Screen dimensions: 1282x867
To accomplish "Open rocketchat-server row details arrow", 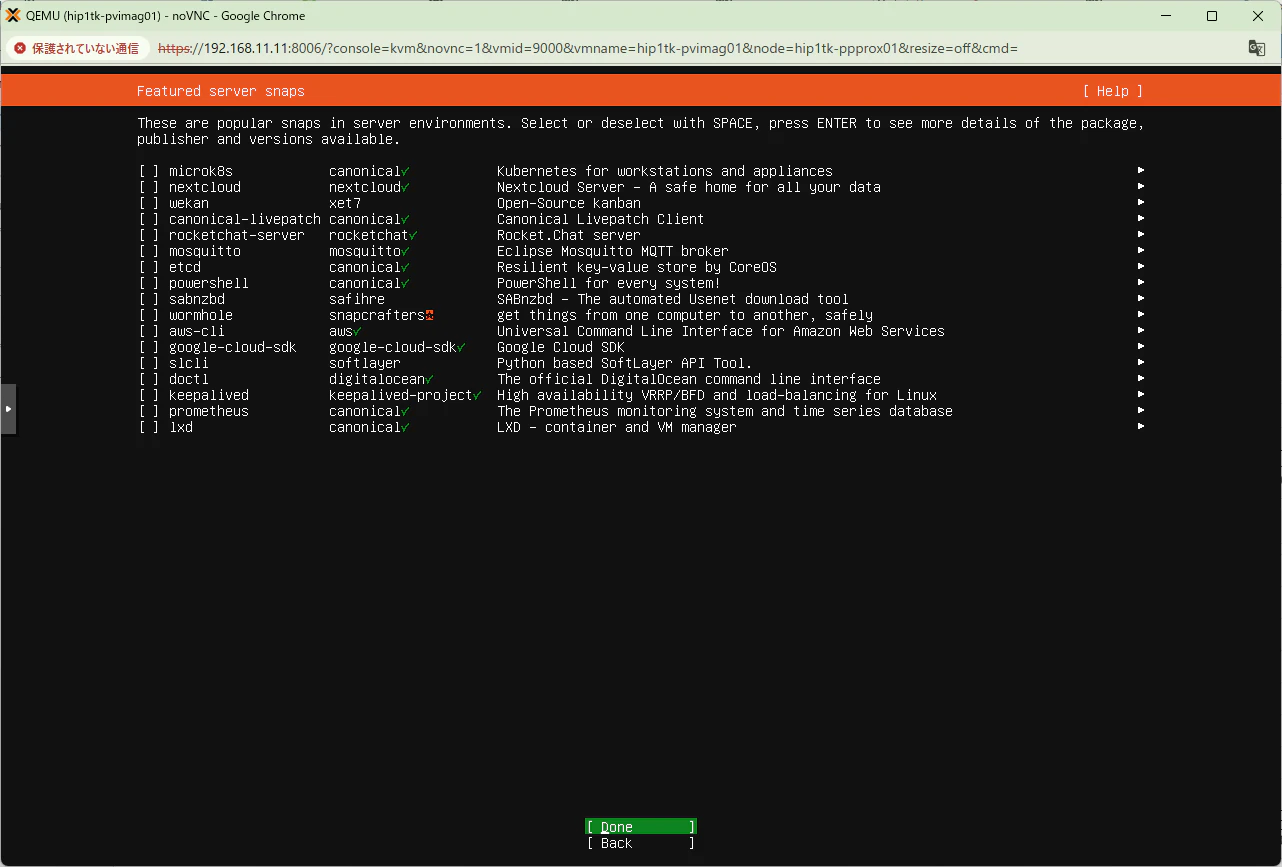I will (1141, 235).
